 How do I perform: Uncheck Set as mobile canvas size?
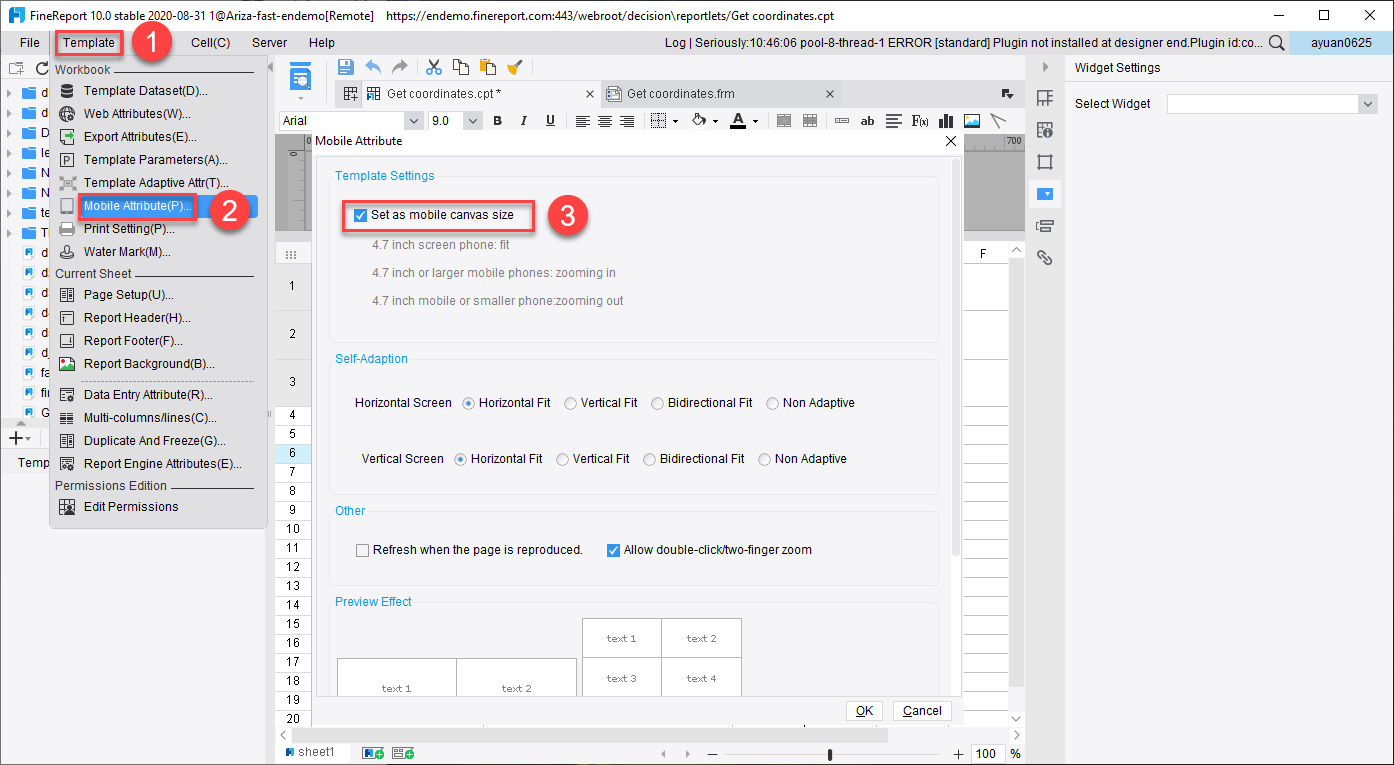(x=361, y=215)
